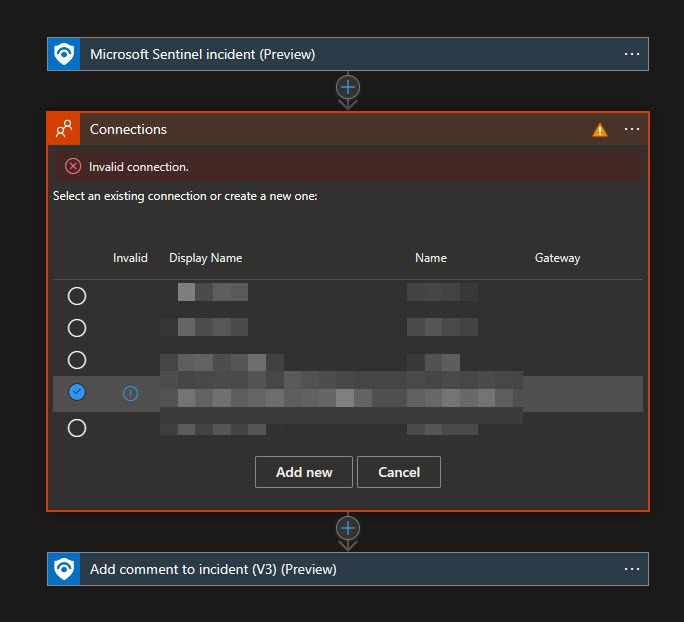The height and width of the screenshot is (622, 684).
Task: Click the Invalid column header
Action: point(130,258)
